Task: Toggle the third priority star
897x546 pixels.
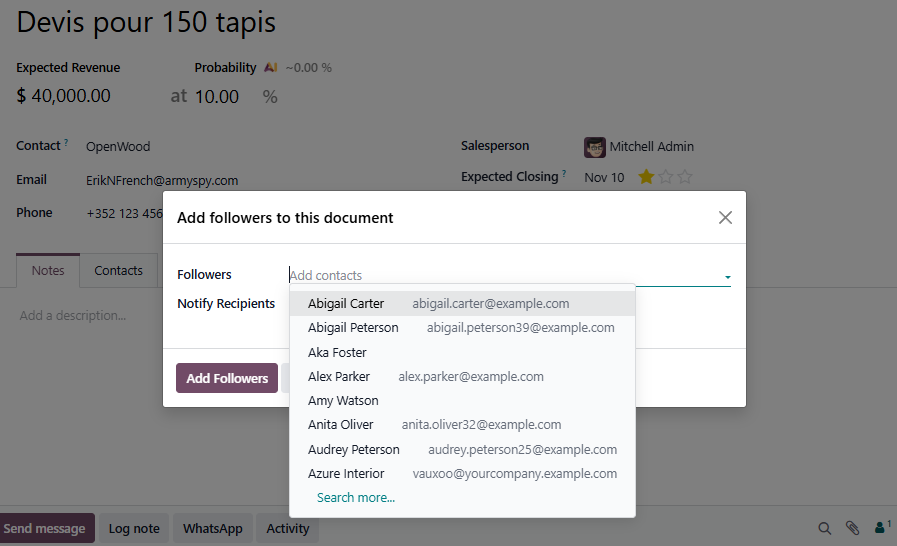Action: (x=685, y=177)
